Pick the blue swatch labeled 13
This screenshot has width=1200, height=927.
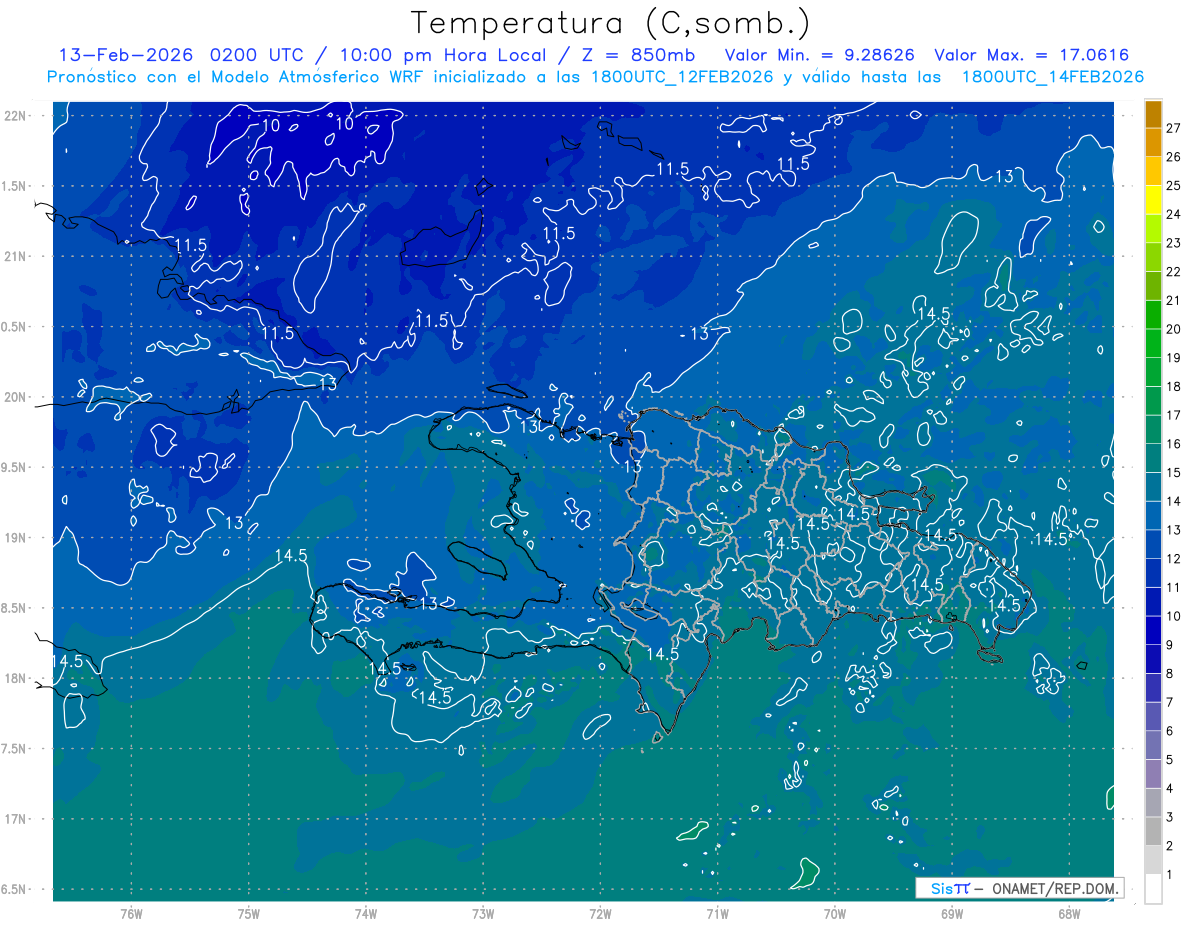click(1153, 516)
